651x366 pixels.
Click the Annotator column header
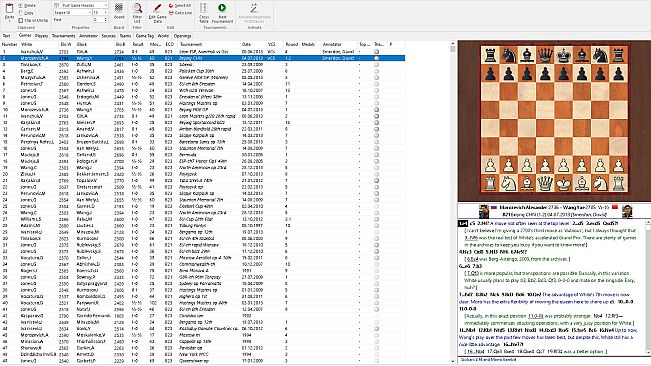pyautogui.click(x=340, y=44)
